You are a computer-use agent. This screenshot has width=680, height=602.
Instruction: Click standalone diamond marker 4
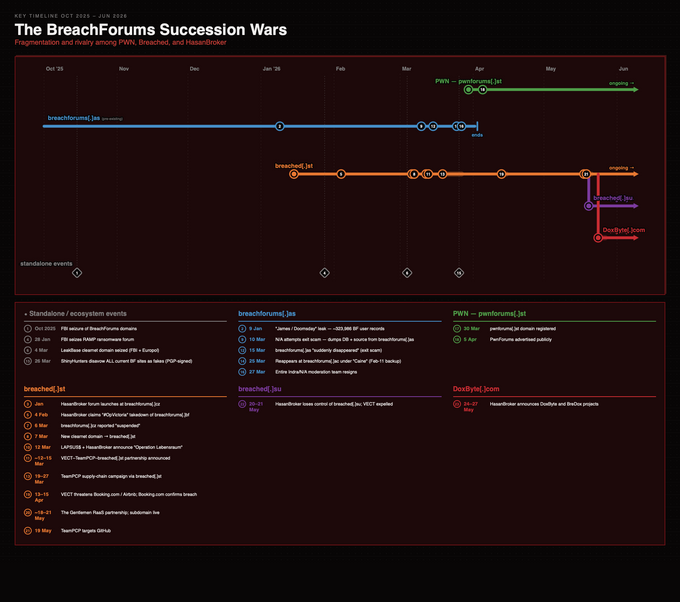pyautogui.click(x=324, y=273)
